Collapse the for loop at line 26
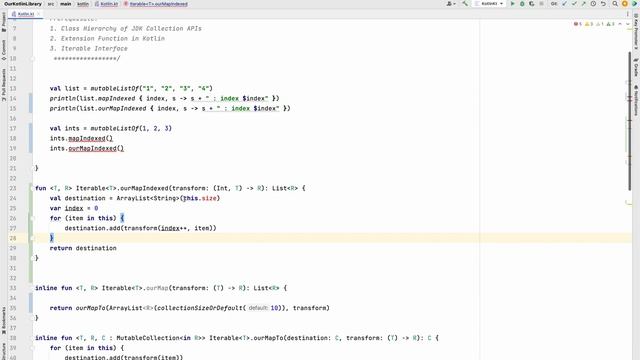The width and height of the screenshot is (640, 360). (x=32, y=218)
